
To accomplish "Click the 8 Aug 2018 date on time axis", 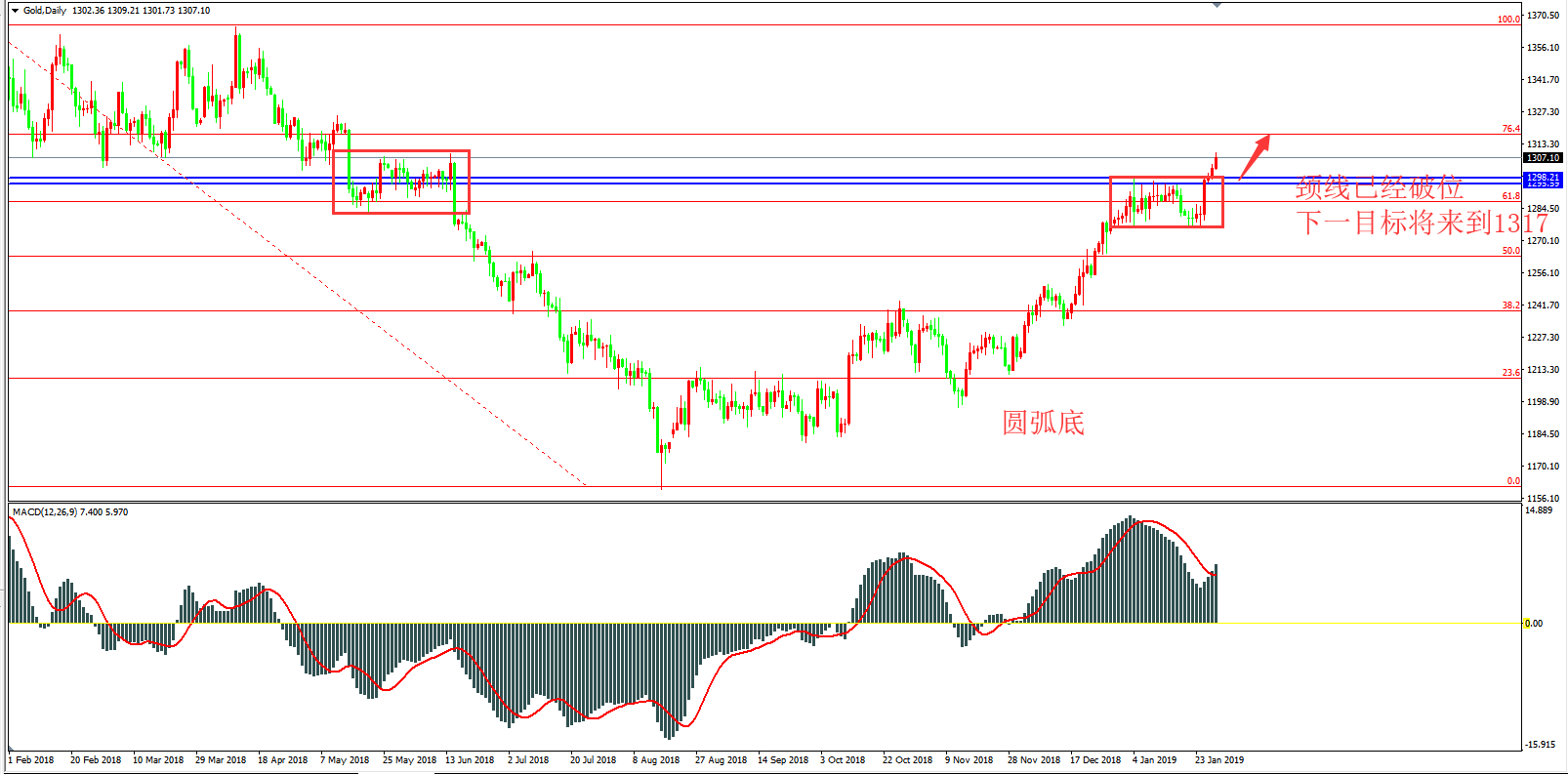I will point(655,760).
